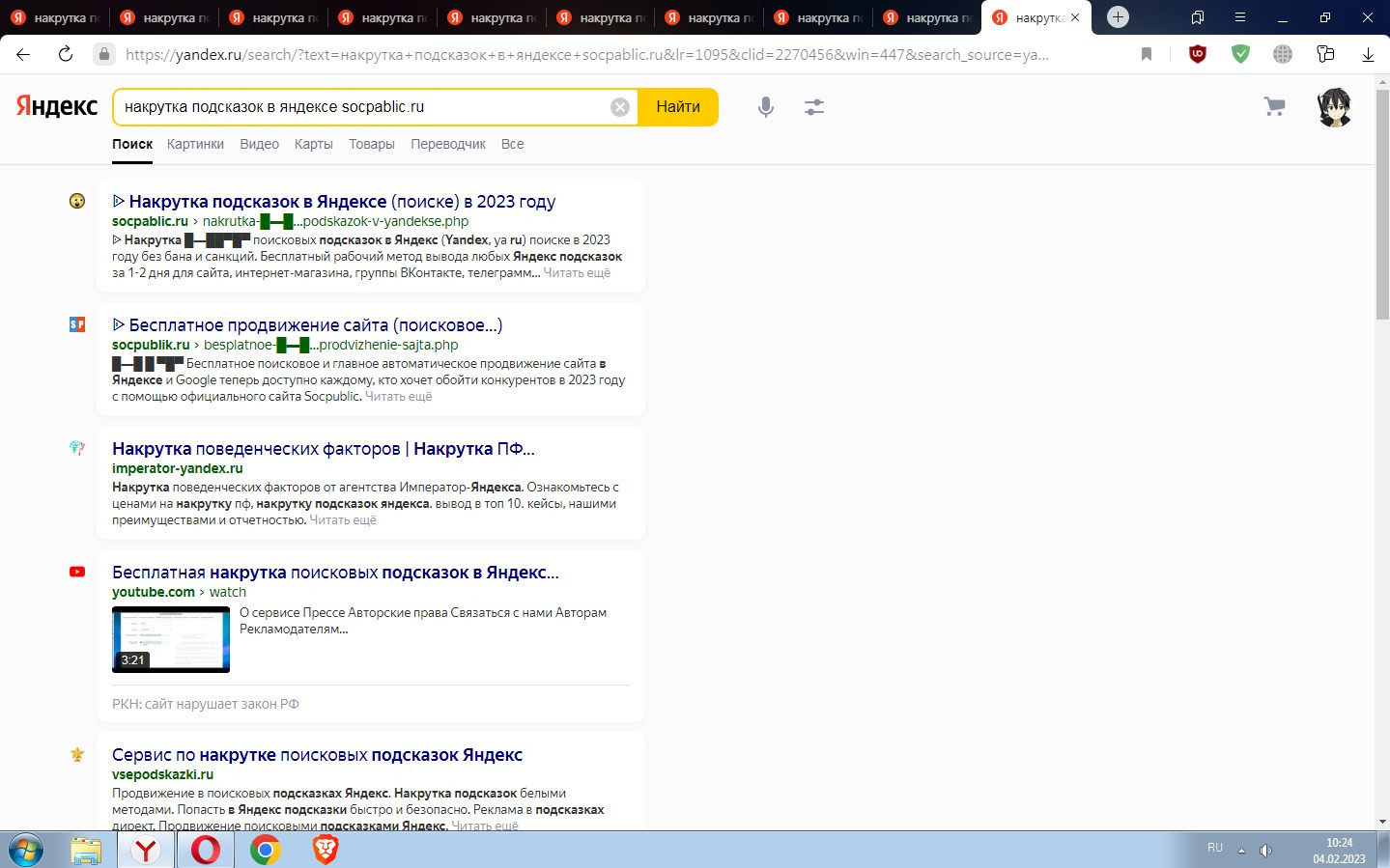The height and width of the screenshot is (868, 1390).
Task: Bookmark this page with the bookmark icon
Action: [1147, 54]
